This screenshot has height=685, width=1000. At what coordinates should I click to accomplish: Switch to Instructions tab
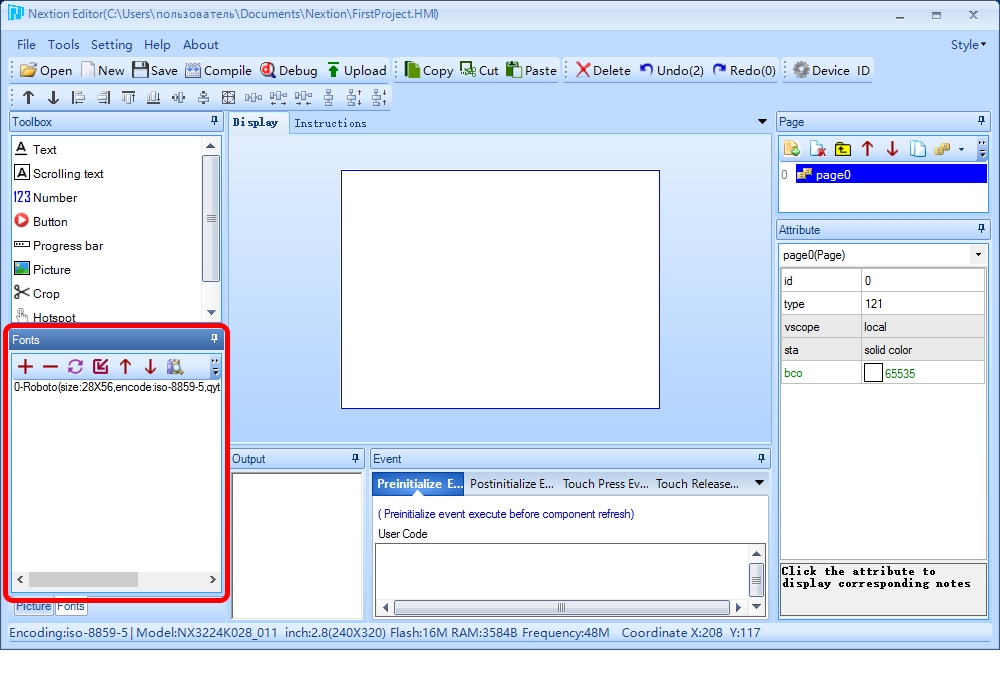click(330, 123)
